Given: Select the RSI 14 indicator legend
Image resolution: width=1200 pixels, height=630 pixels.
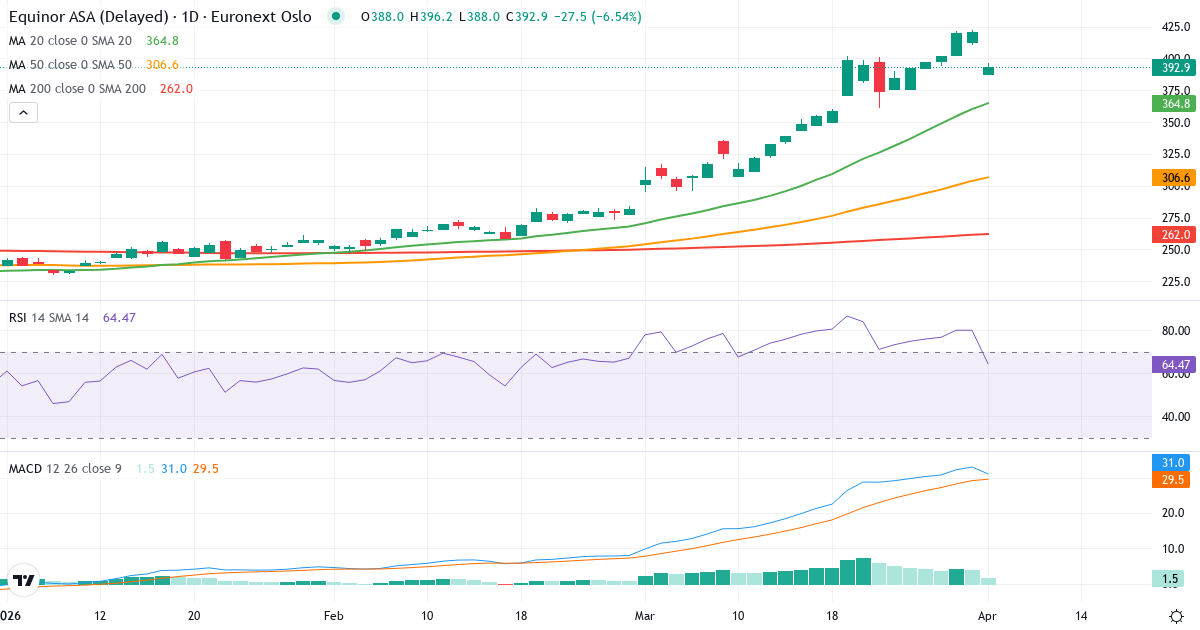Looking at the screenshot, I should [48, 318].
